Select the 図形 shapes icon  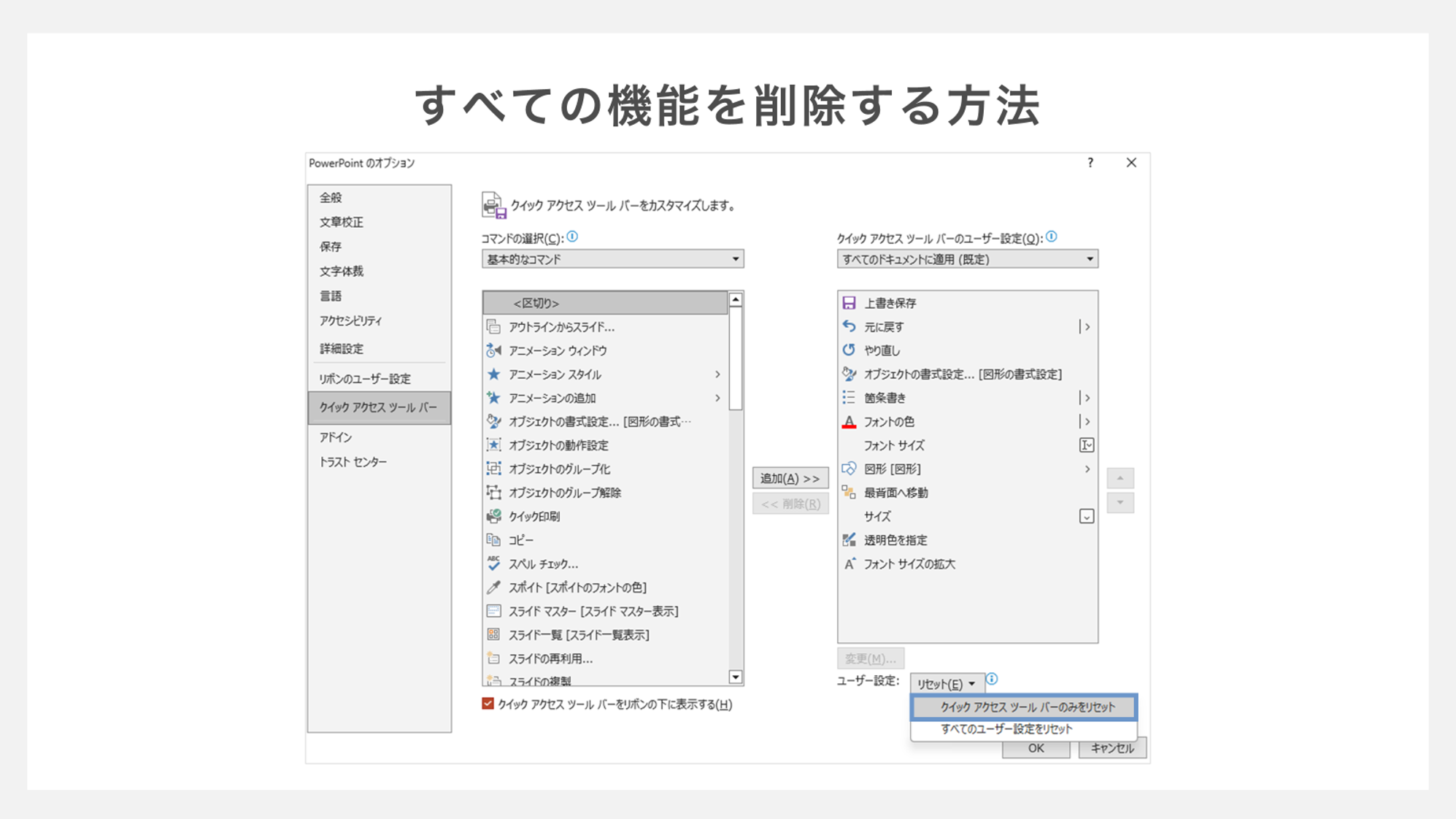click(849, 469)
